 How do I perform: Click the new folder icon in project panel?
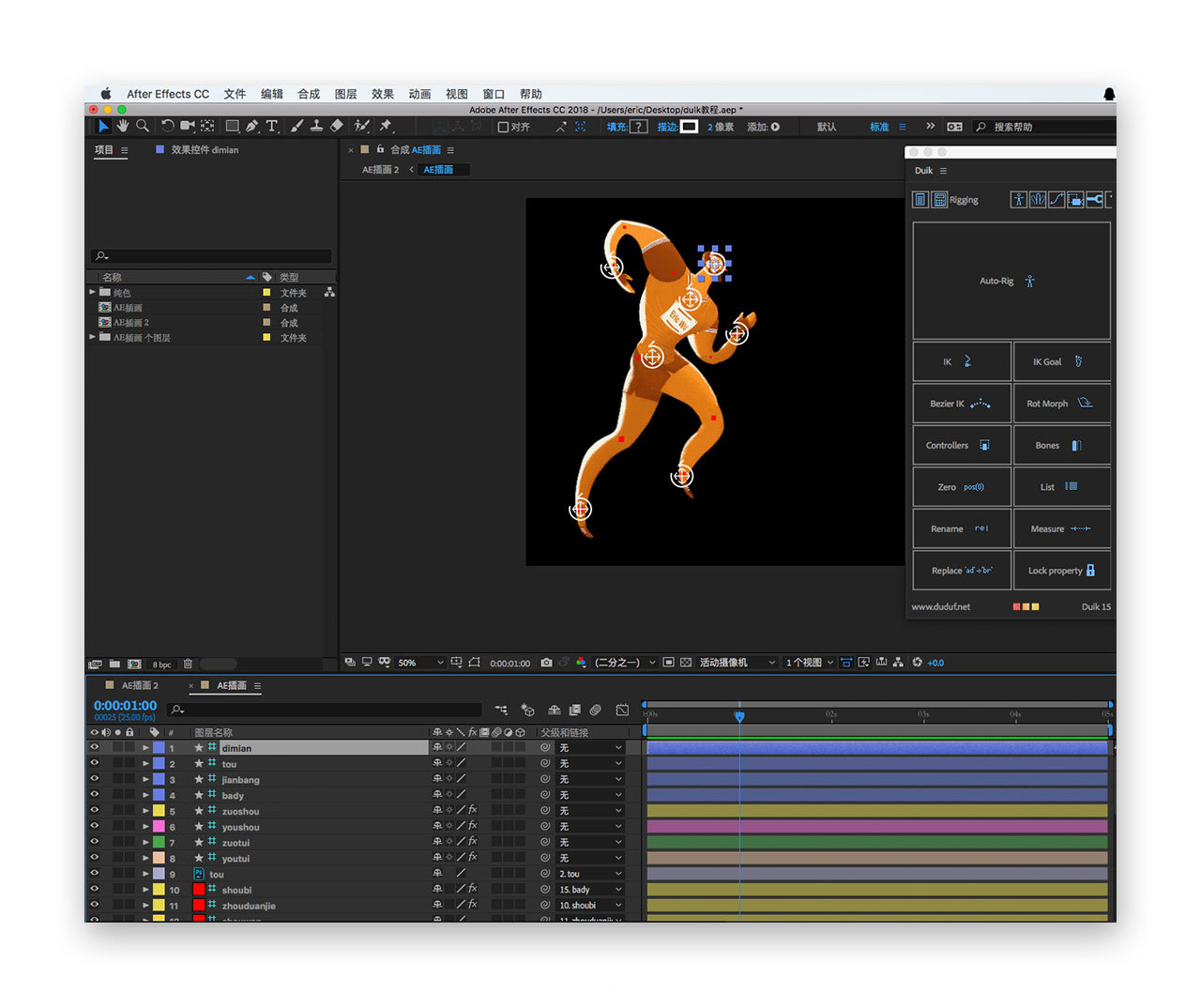(114, 664)
